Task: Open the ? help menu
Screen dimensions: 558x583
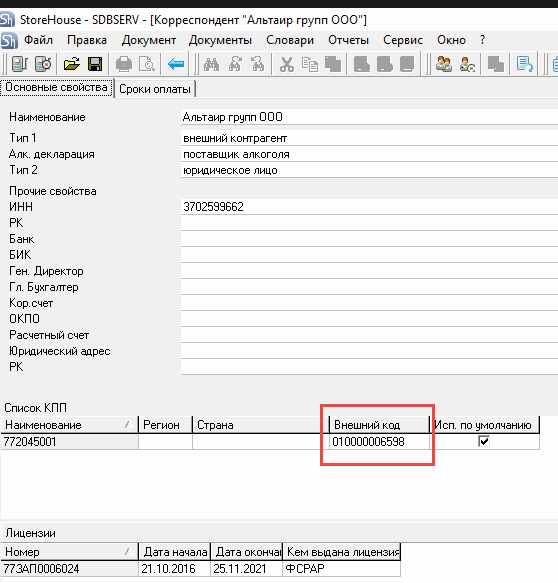Action: 483,40
